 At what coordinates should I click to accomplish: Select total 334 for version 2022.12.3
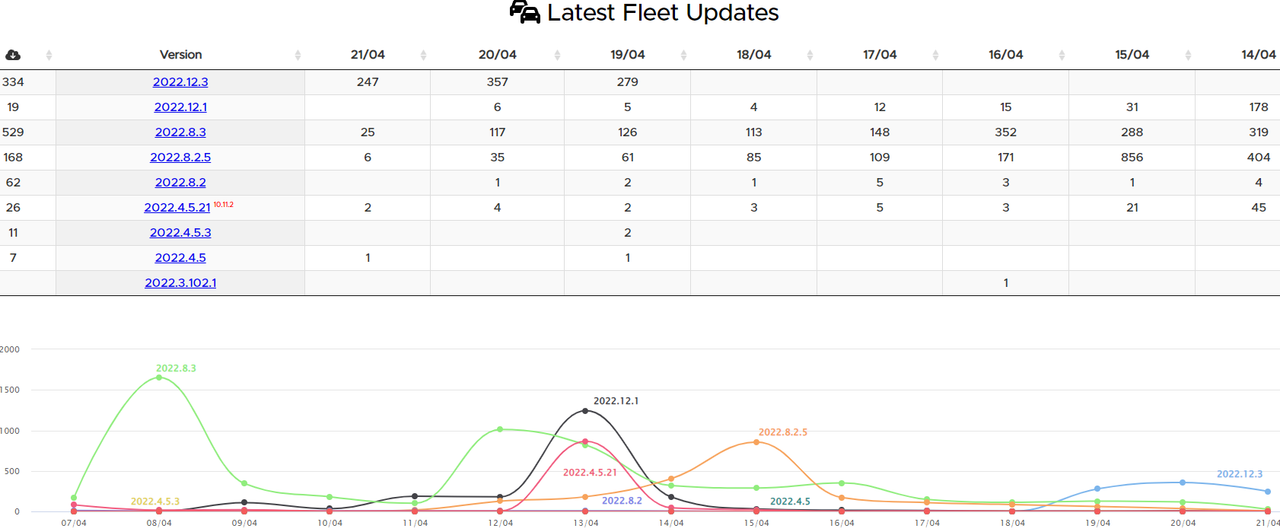point(13,82)
